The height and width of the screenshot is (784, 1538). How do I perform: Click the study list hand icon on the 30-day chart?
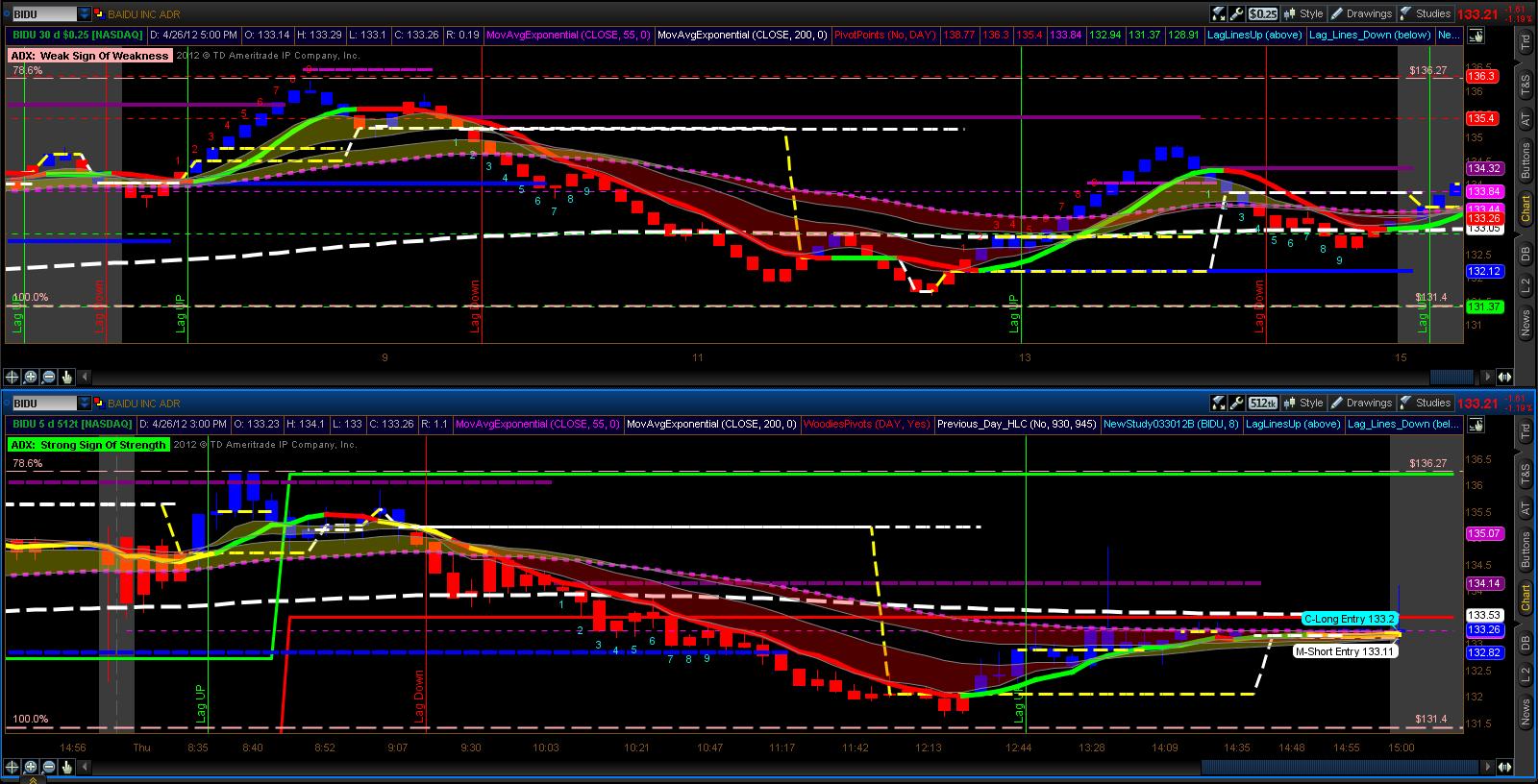[1476, 36]
